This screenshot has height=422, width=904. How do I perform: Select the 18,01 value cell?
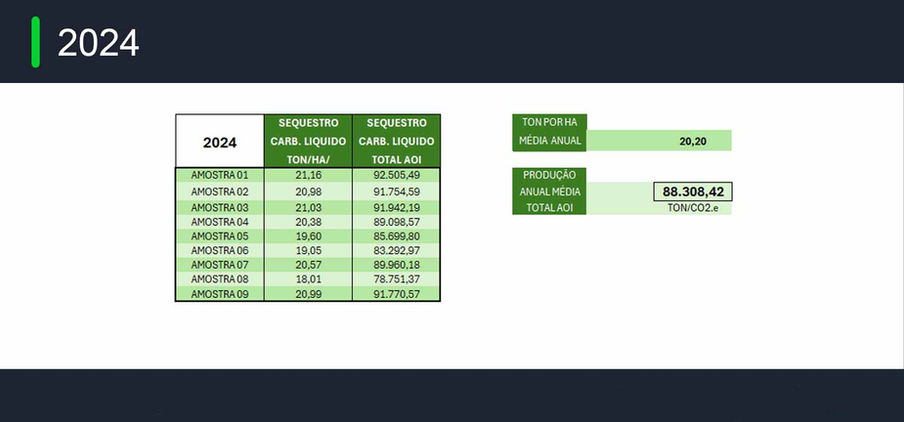307,279
